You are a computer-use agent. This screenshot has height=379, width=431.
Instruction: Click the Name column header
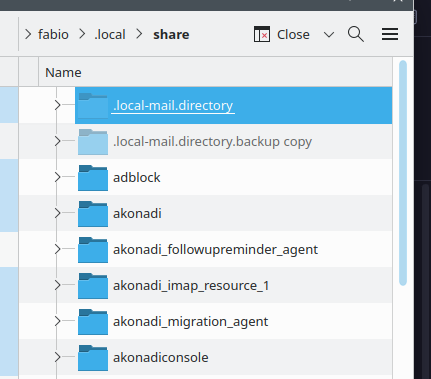tap(215, 72)
